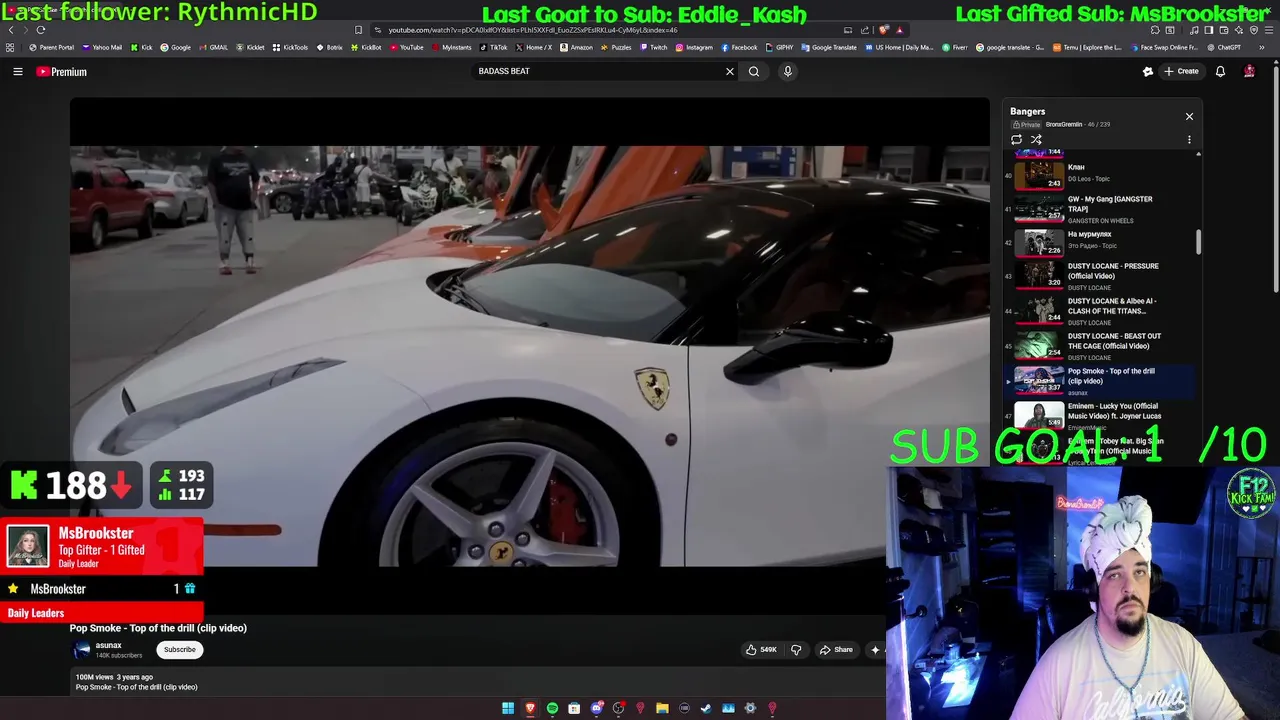1280x720 pixels.
Task: Open OBS Studio from the taskbar
Action: click(x=619, y=708)
